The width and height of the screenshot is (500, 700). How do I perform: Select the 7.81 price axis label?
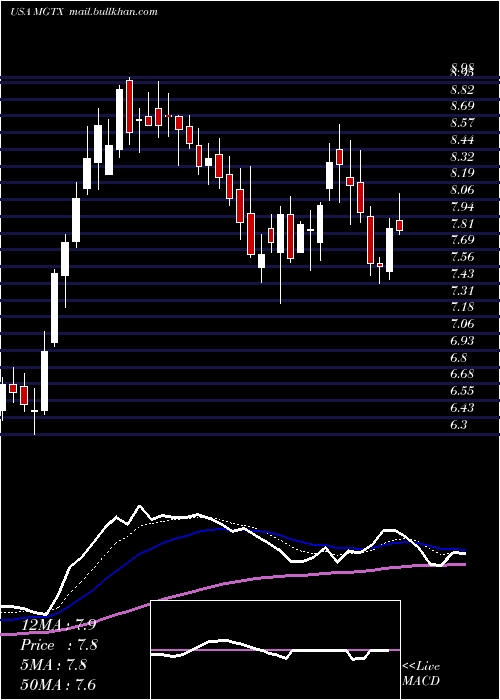pyautogui.click(x=462, y=224)
